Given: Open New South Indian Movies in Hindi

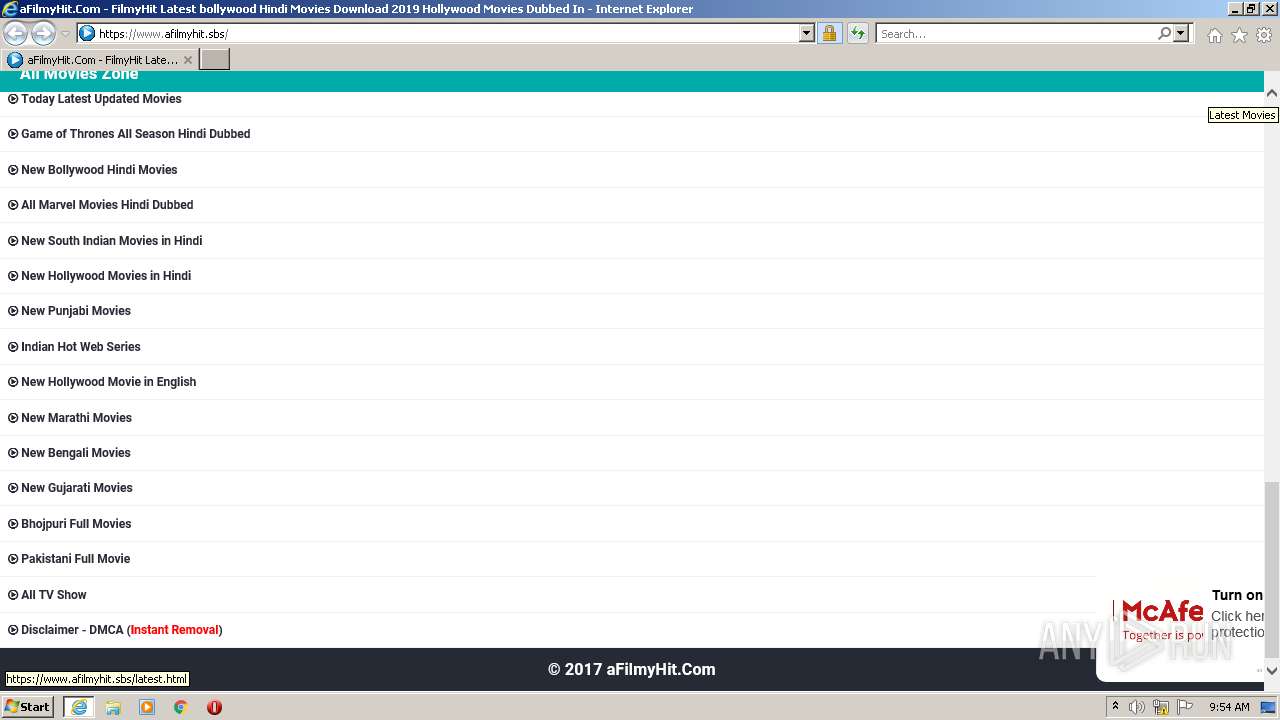Looking at the screenshot, I should coord(111,241).
